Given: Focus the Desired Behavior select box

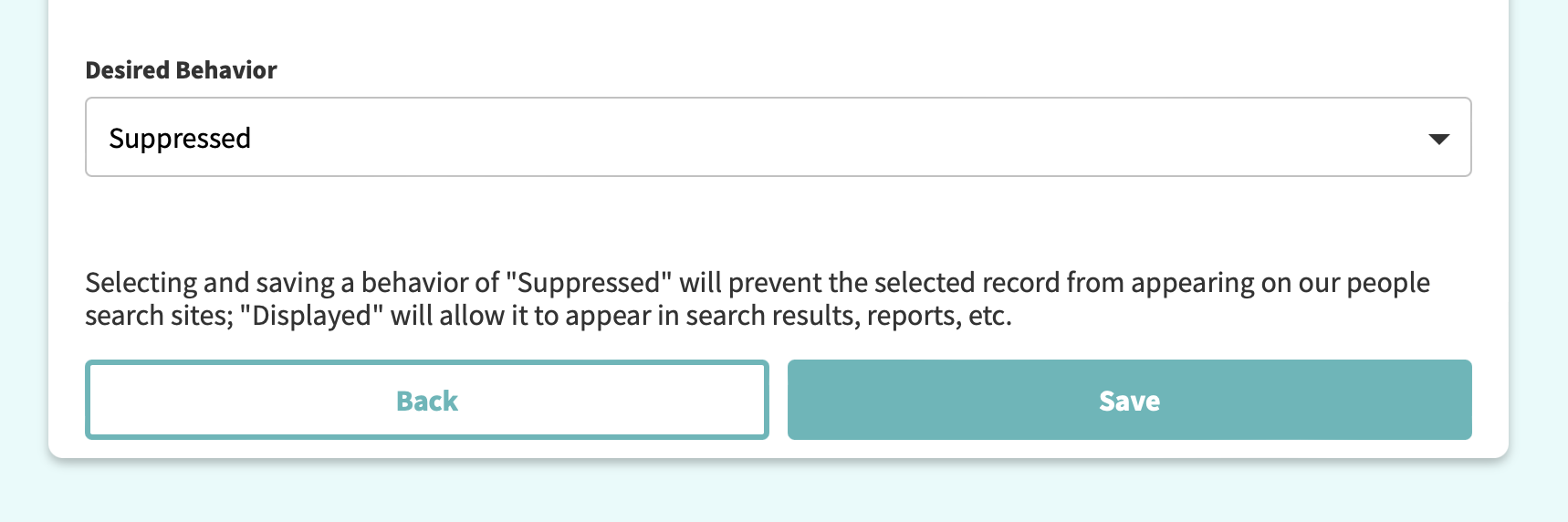Looking at the screenshot, I should (x=778, y=137).
